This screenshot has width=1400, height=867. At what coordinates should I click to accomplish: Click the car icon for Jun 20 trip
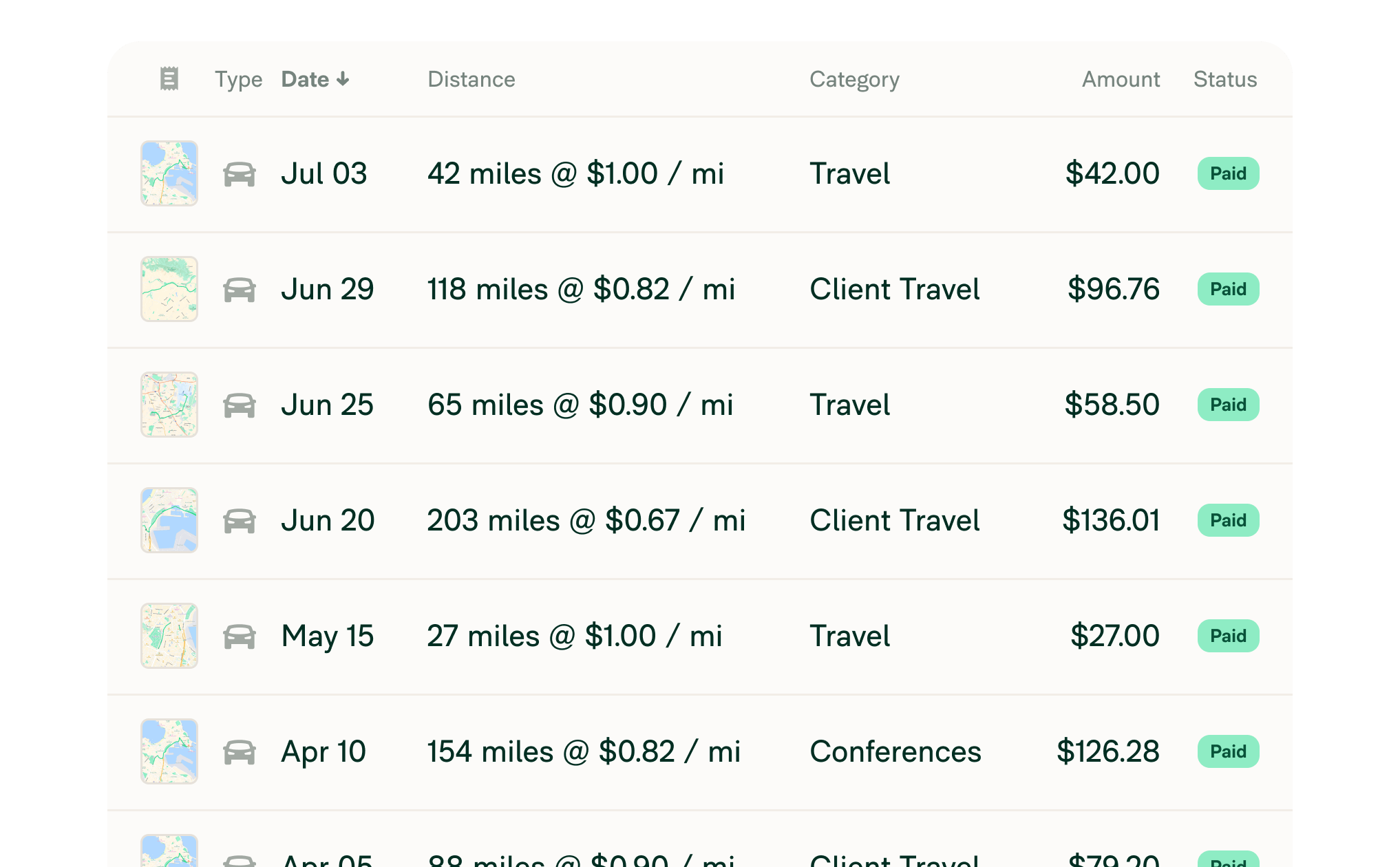point(240,521)
